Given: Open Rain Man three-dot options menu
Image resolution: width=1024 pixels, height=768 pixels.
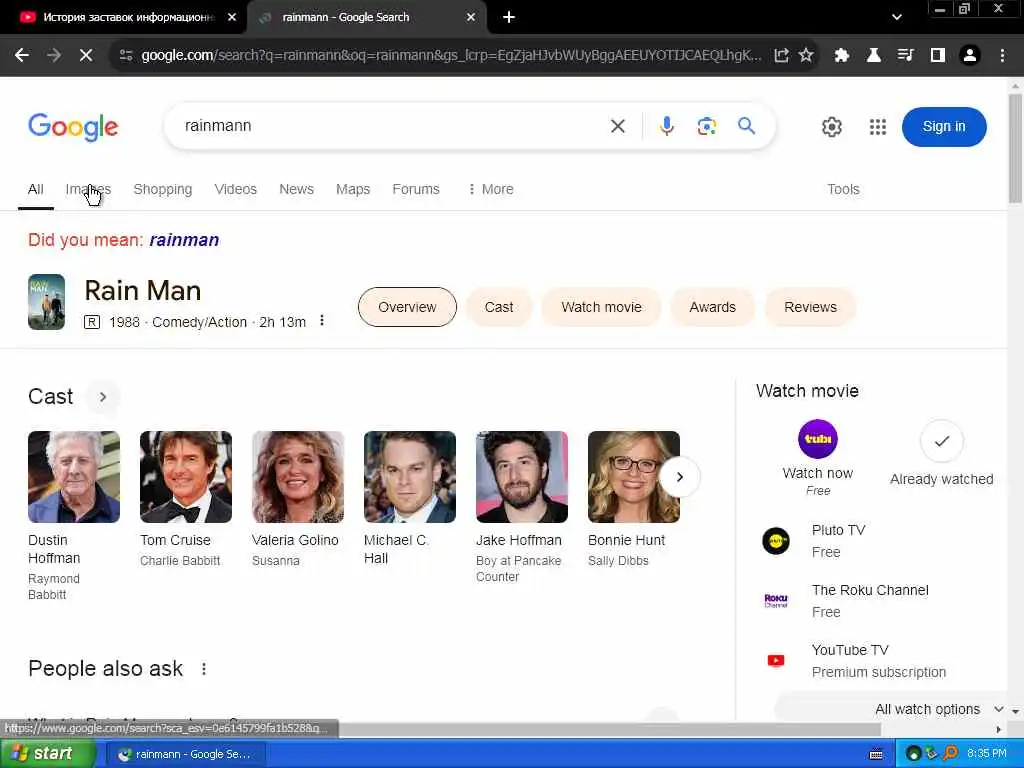Looking at the screenshot, I should (x=322, y=321).
